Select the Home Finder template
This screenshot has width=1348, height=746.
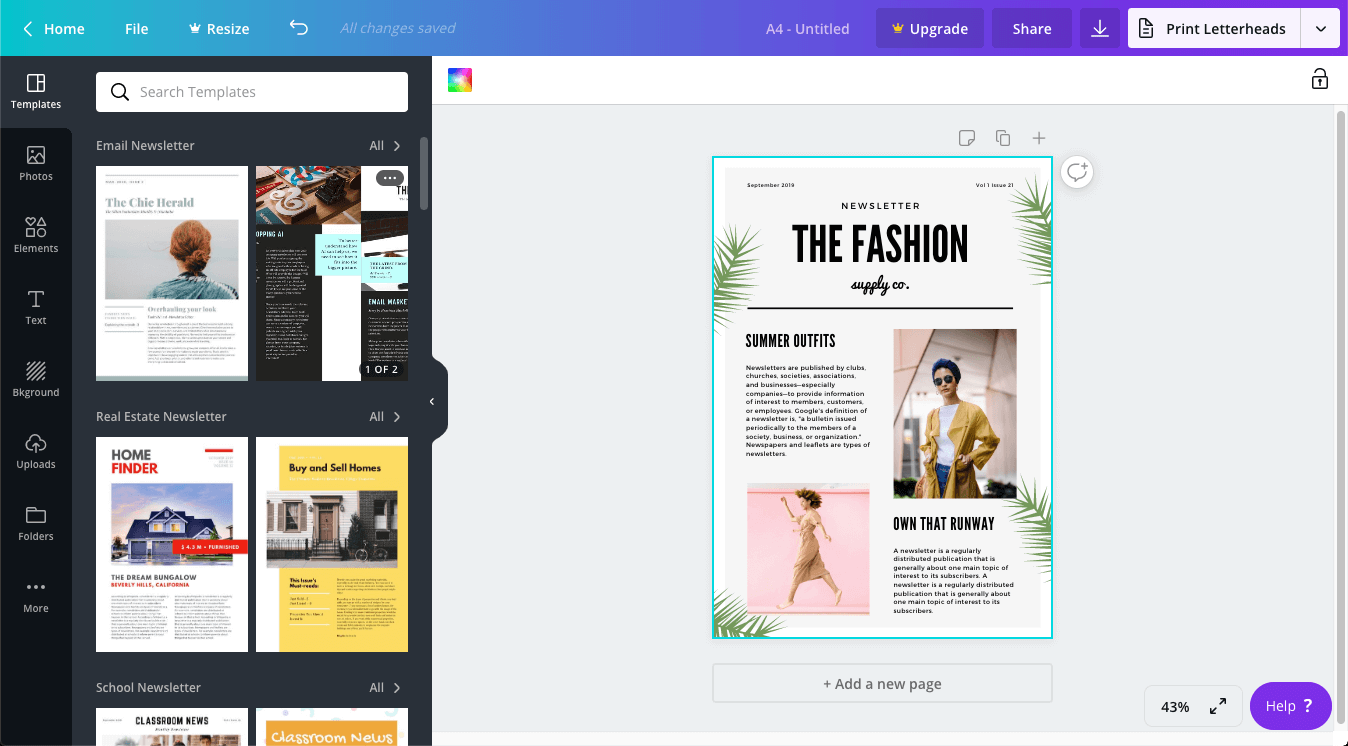click(172, 544)
